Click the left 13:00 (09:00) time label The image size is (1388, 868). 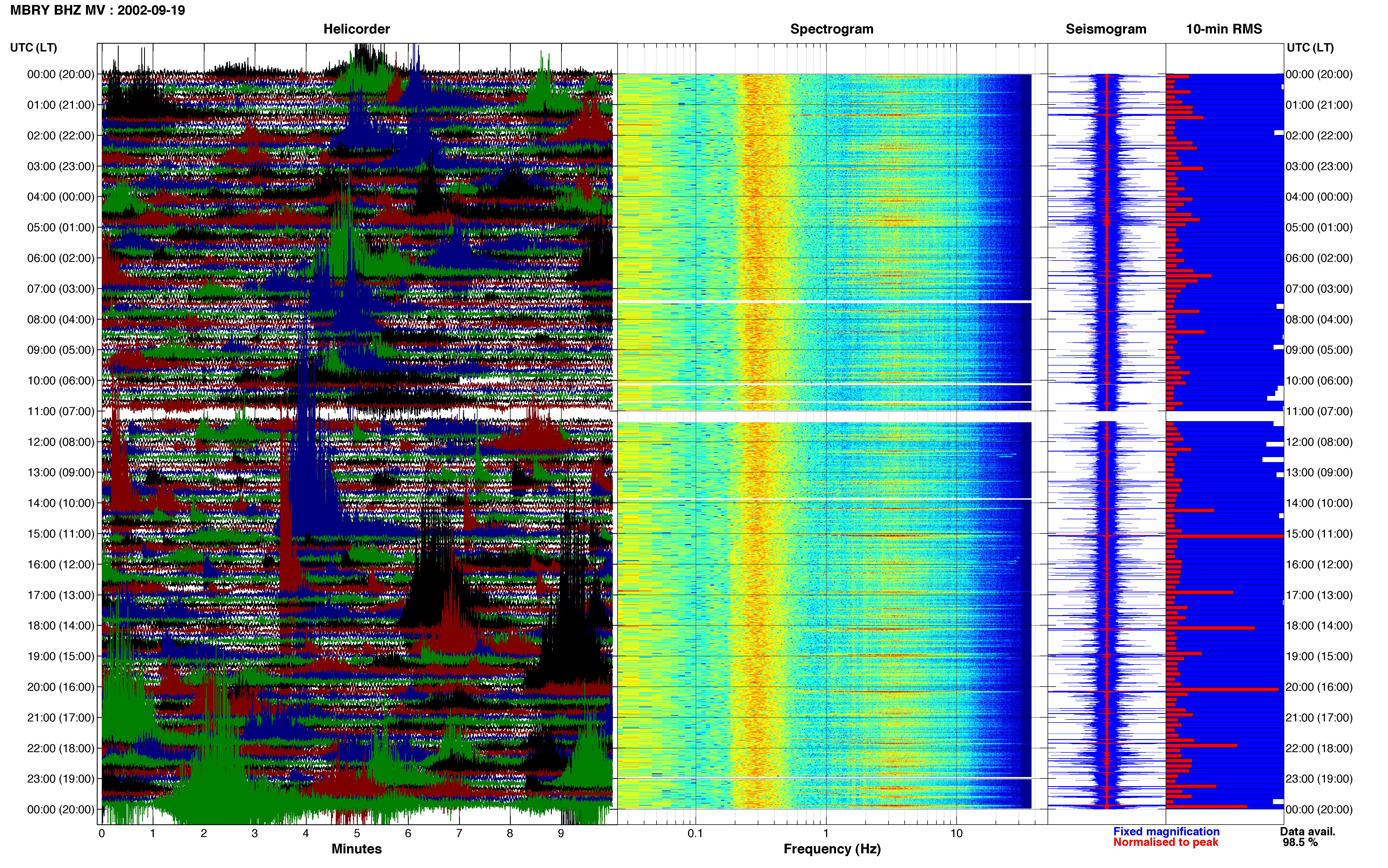click(61, 473)
